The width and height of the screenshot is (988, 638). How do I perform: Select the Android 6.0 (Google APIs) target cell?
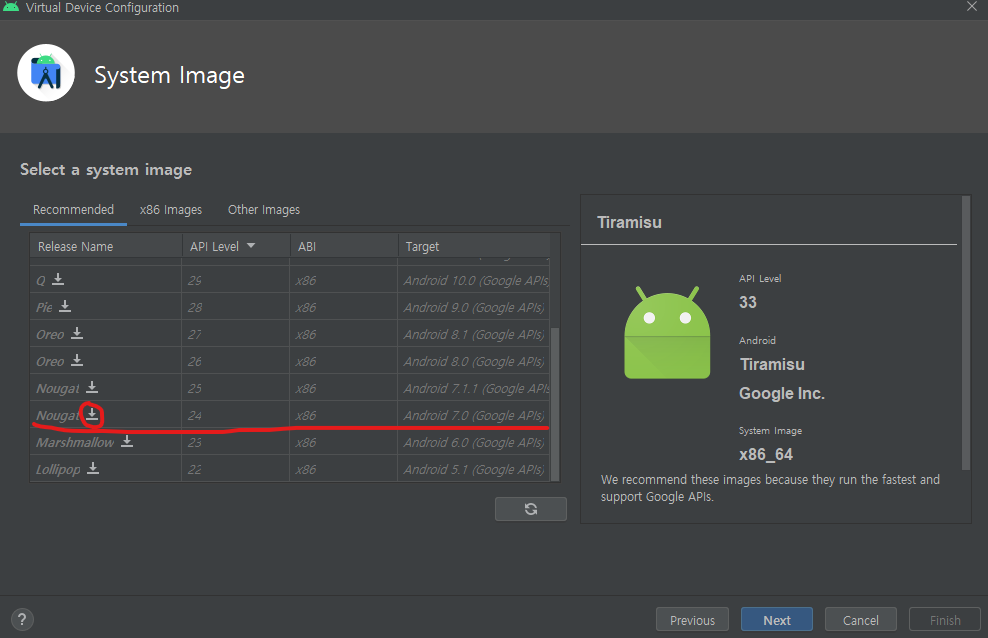click(473, 442)
